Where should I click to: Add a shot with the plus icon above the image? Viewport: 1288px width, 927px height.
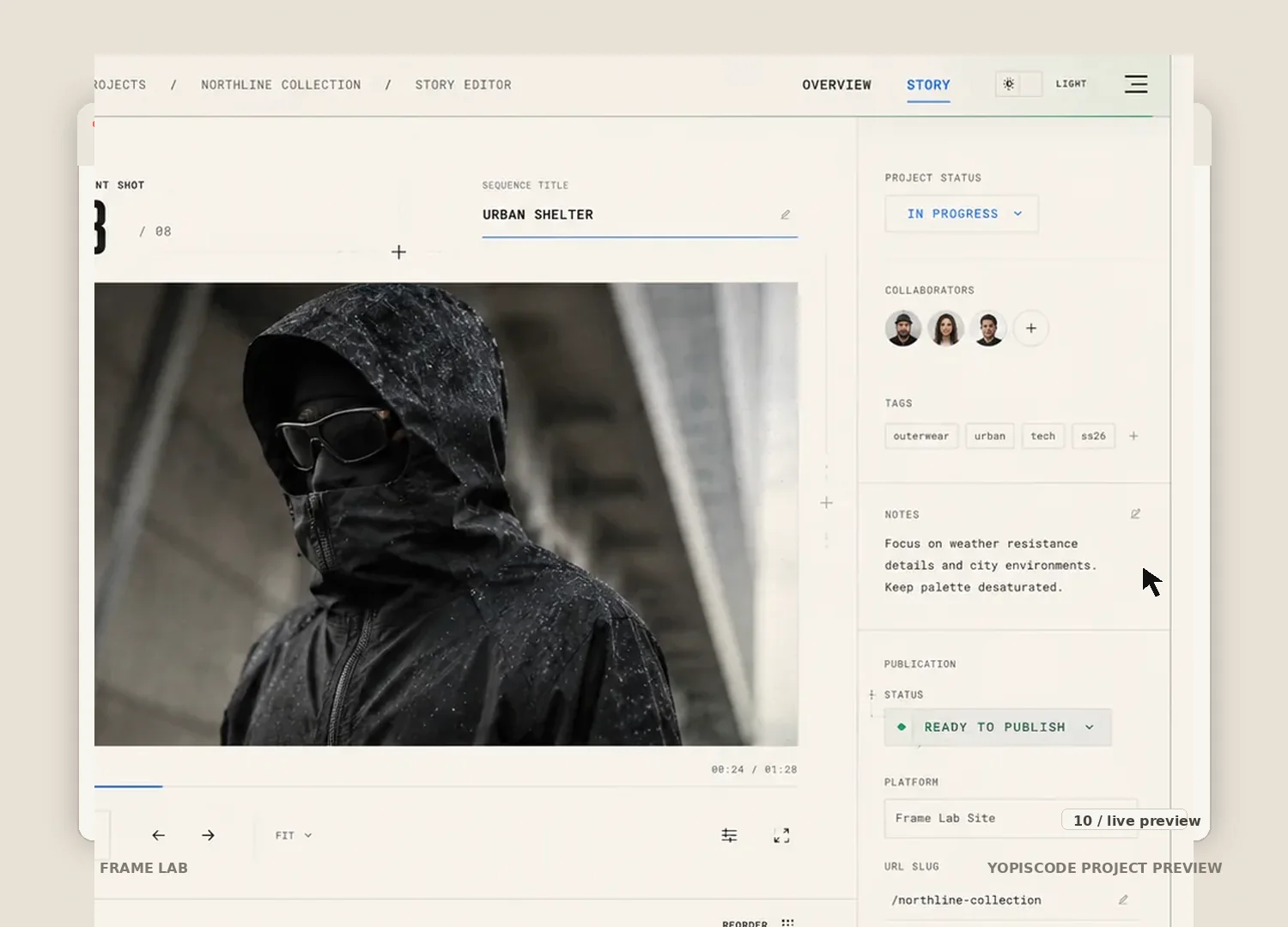tap(398, 252)
